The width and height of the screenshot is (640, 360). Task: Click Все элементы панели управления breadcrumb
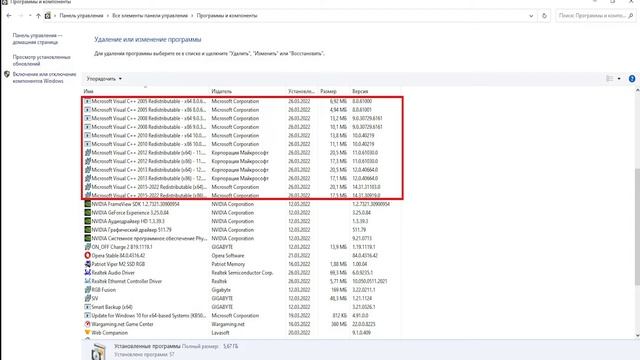click(150, 16)
